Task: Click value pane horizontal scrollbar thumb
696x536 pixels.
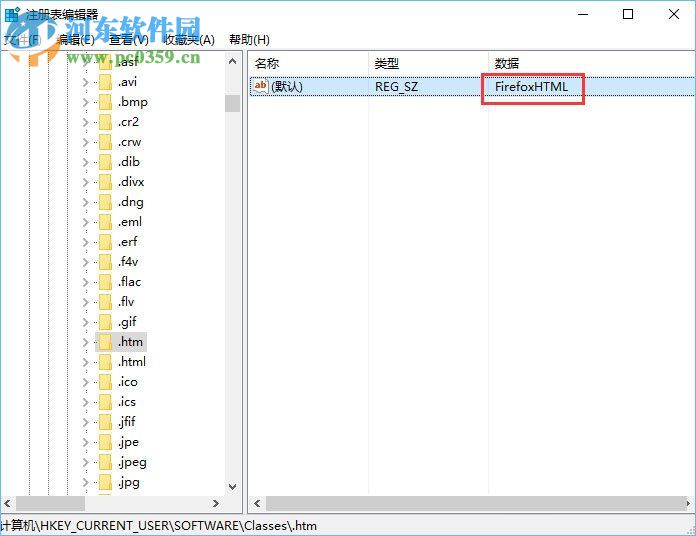Action: point(475,504)
